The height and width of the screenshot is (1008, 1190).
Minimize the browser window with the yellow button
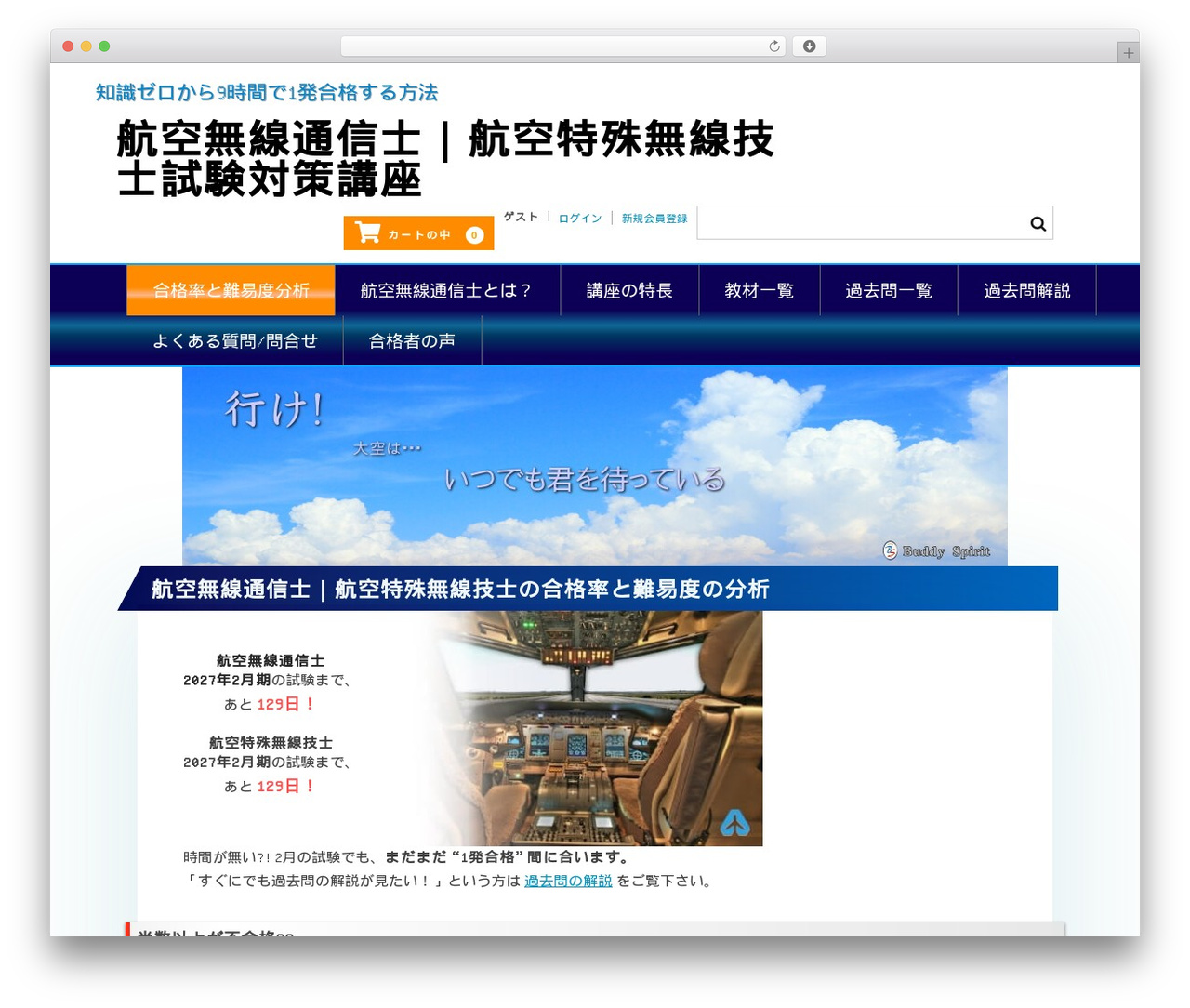point(86,46)
